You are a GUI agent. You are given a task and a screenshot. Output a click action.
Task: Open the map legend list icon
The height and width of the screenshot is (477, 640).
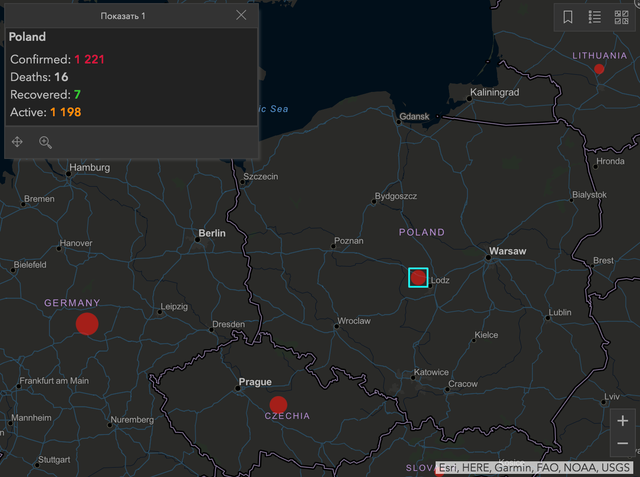pyautogui.click(x=594, y=17)
